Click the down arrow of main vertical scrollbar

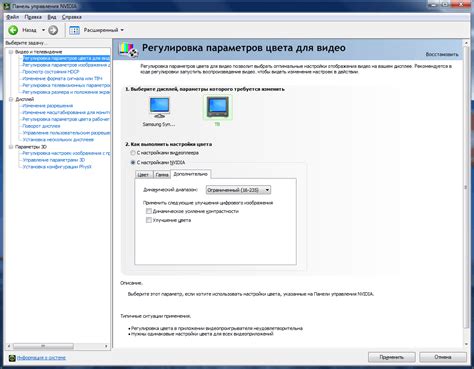pyautogui.click(x=466, y=344)
